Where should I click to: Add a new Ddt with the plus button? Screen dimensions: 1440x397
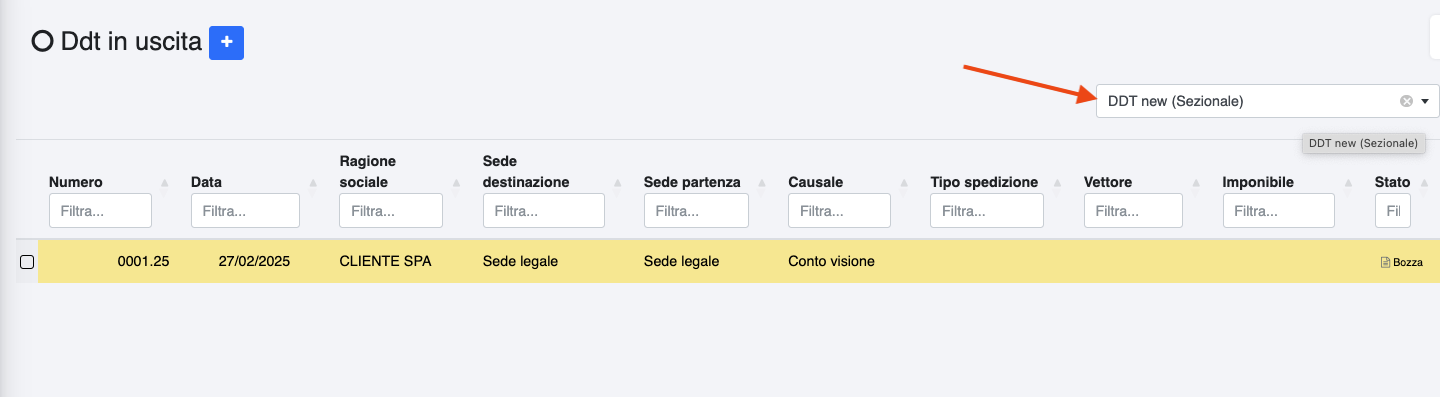(227, 43)
